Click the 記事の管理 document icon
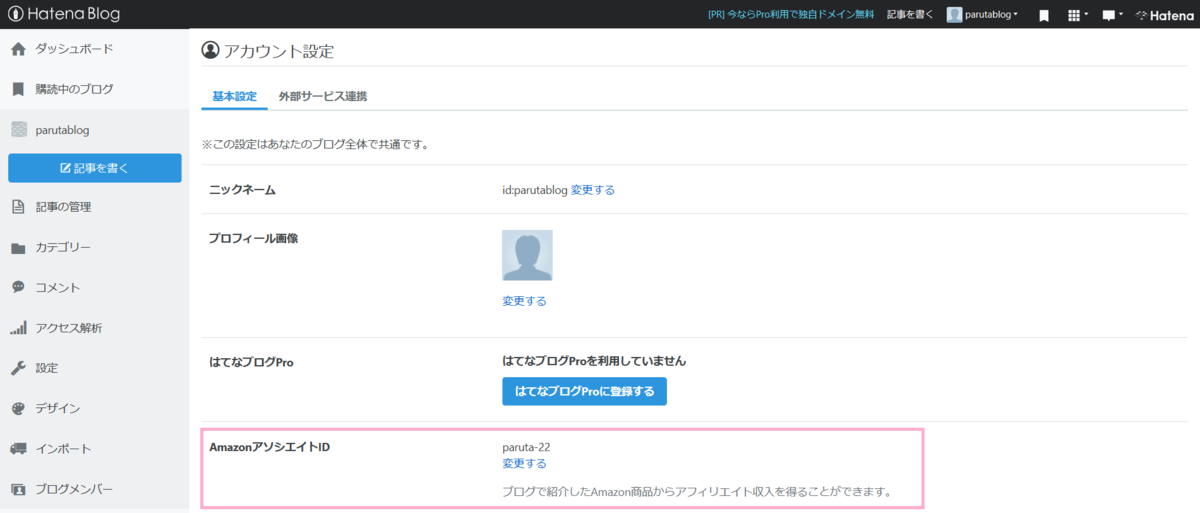This screenshot has width=1200, height=513. (x=18, y=207)
